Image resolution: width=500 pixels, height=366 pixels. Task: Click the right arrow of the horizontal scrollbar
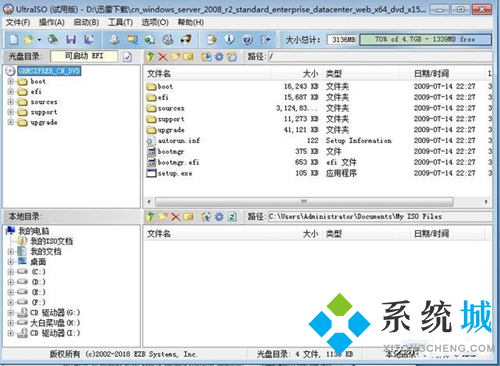(x=486, y=202)
